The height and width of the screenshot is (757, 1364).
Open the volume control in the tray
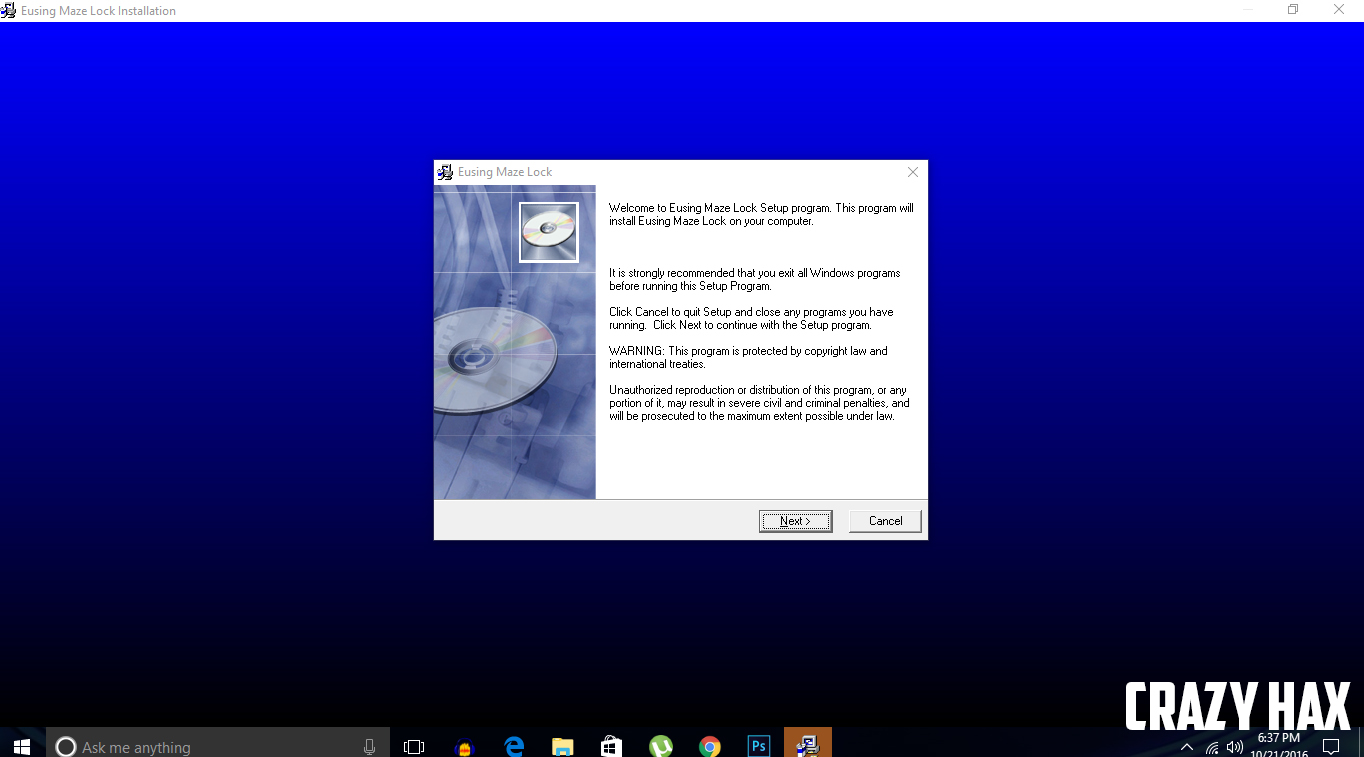(x=1234, y=746)
